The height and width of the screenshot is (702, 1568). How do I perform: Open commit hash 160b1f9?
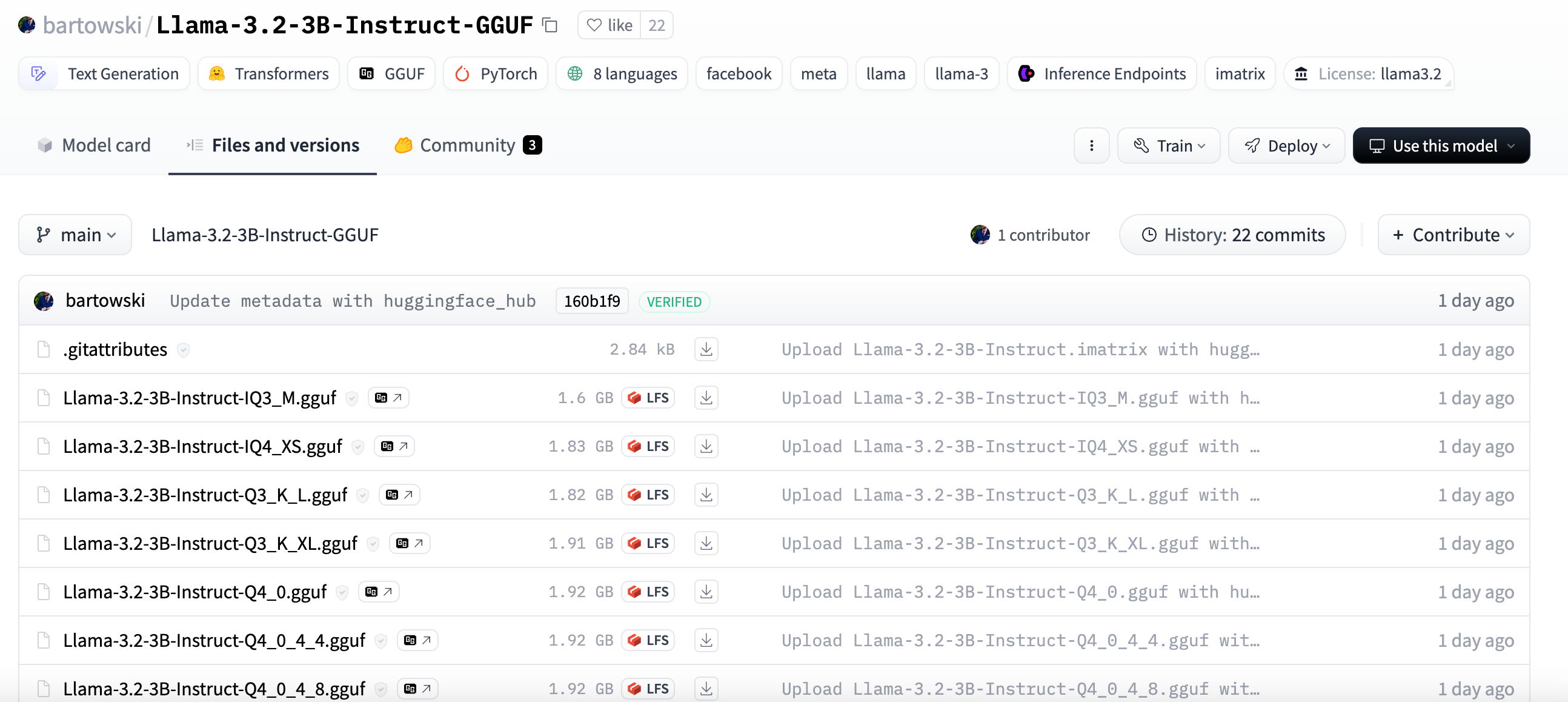[591, 301]
